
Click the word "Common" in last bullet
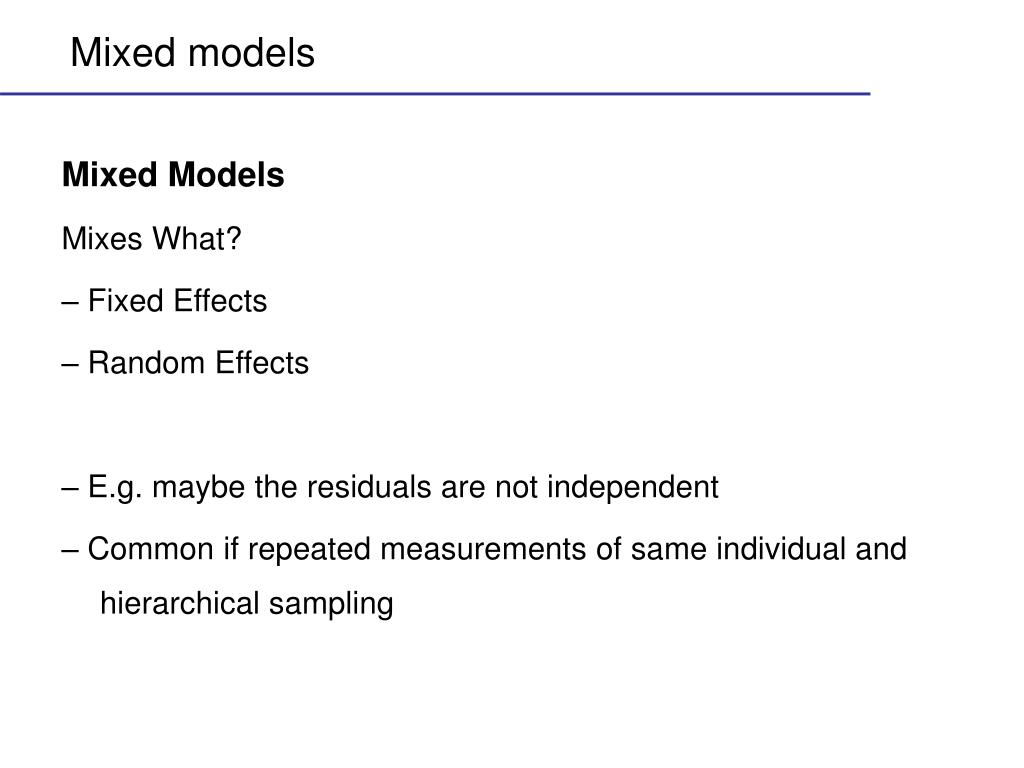point(151,549)
